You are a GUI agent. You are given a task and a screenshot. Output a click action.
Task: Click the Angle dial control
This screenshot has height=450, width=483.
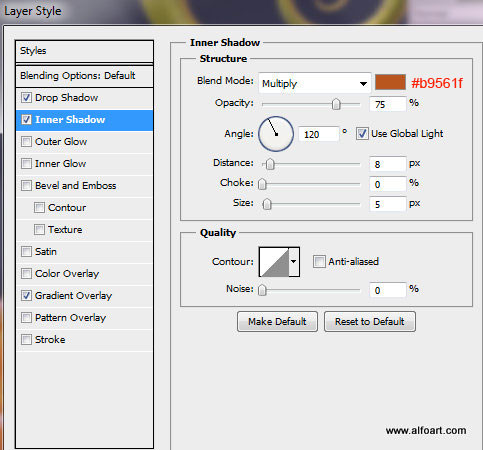click(276, 134)
